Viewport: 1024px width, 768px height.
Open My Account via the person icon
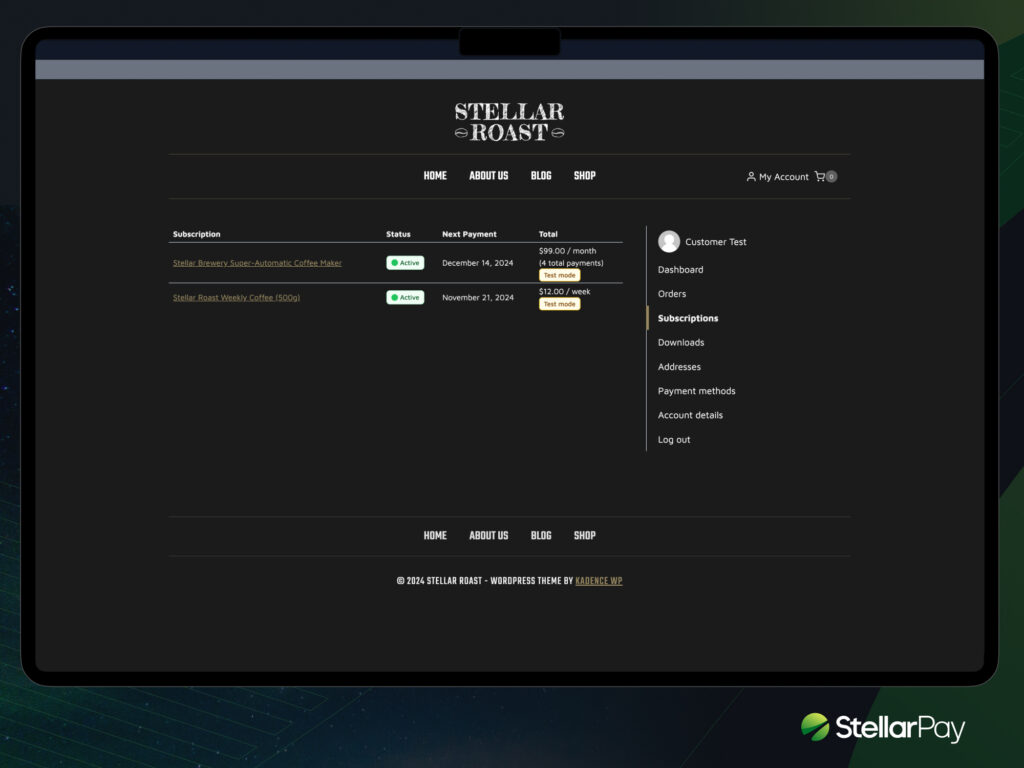[778, 176]
